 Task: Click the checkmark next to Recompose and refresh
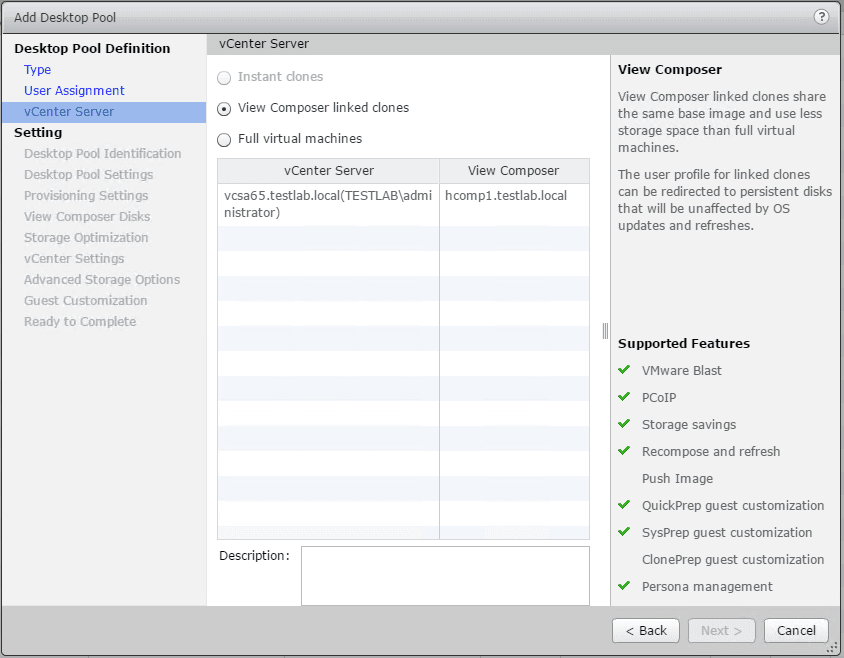point(624,451)
